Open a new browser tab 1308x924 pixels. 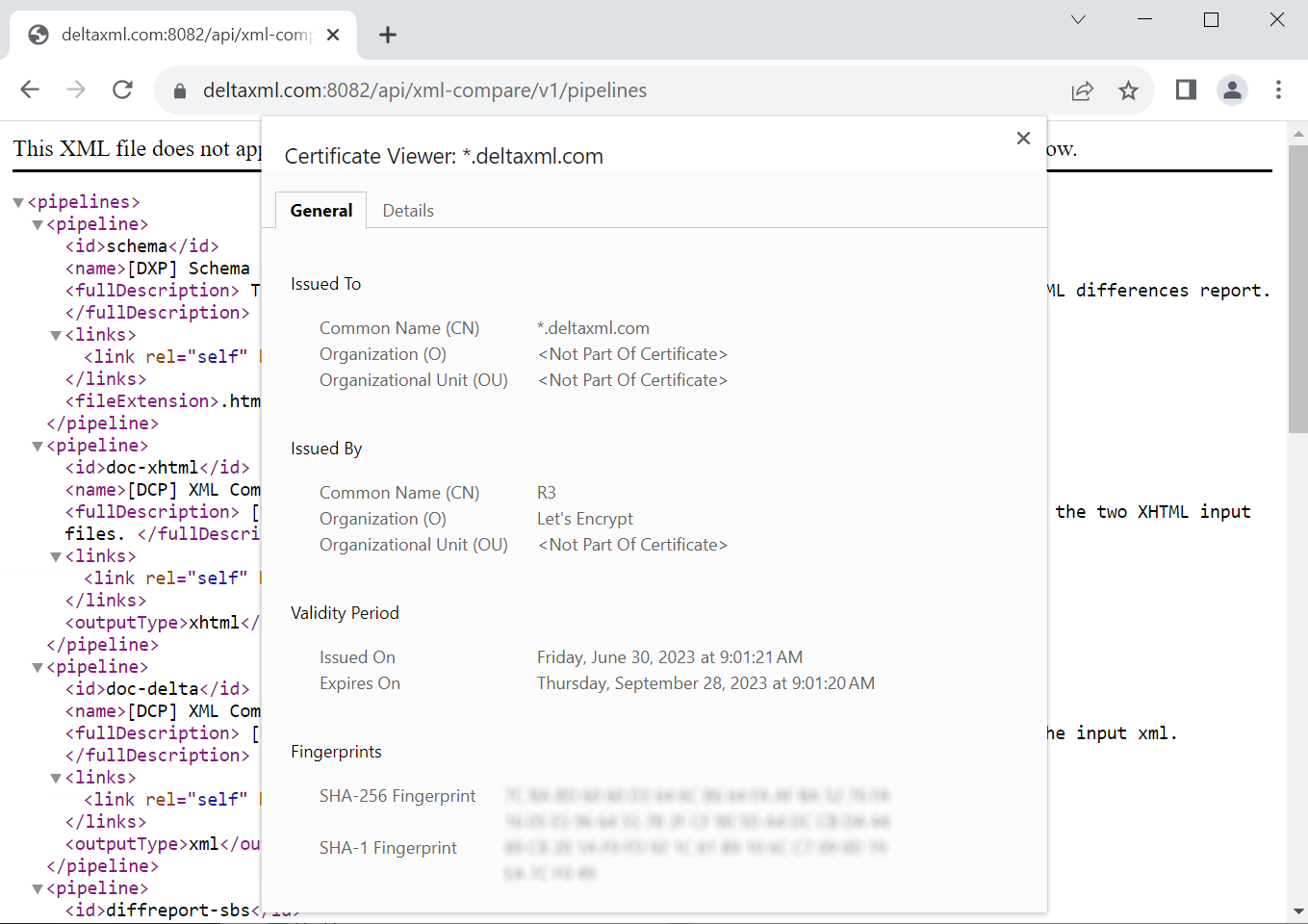tap(388, 36)
